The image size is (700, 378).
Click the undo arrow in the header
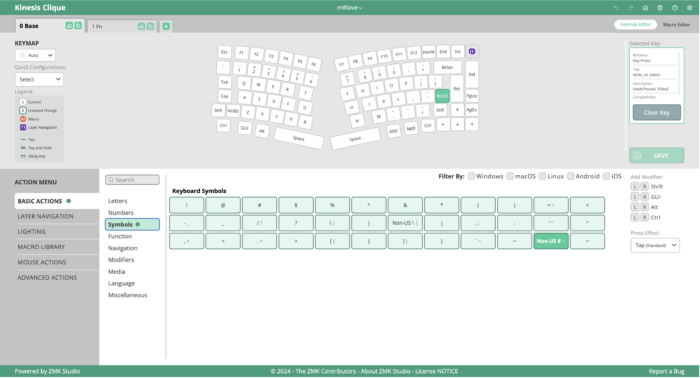point(616,8)
